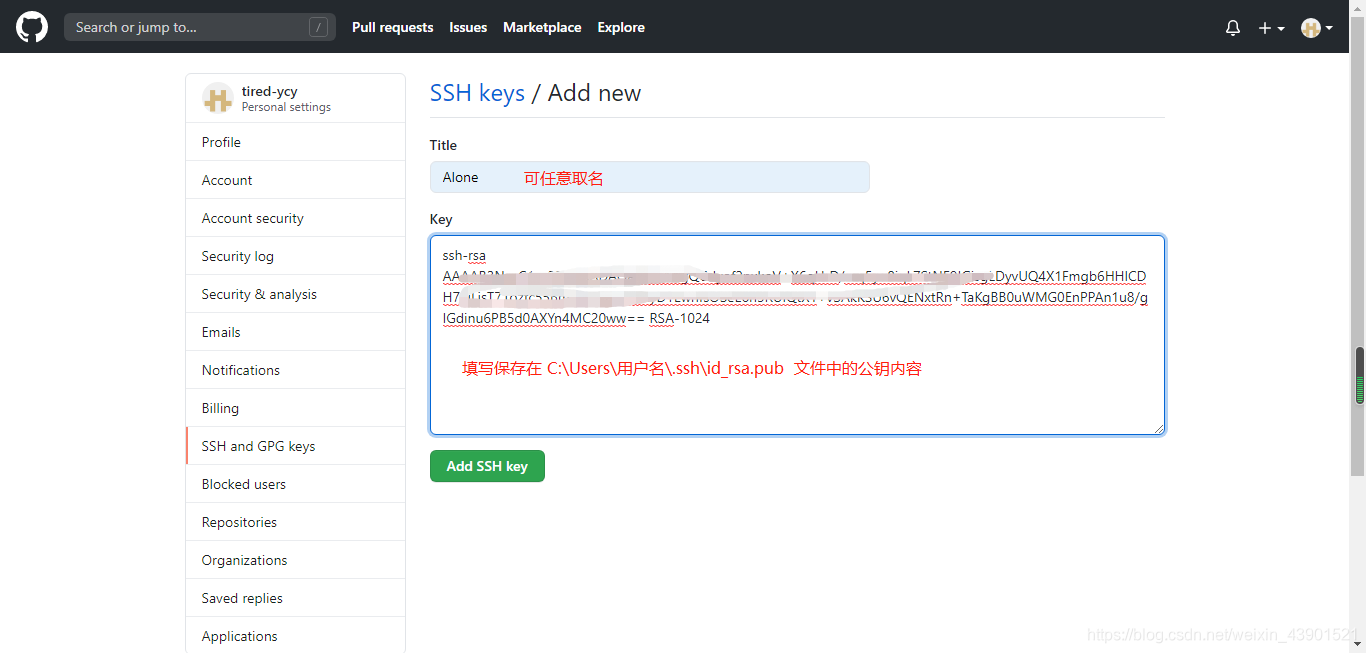The width and height of the screenshot is (1366, 653).
Task: Open Notifications settings in sidebar
Action: 296,370
